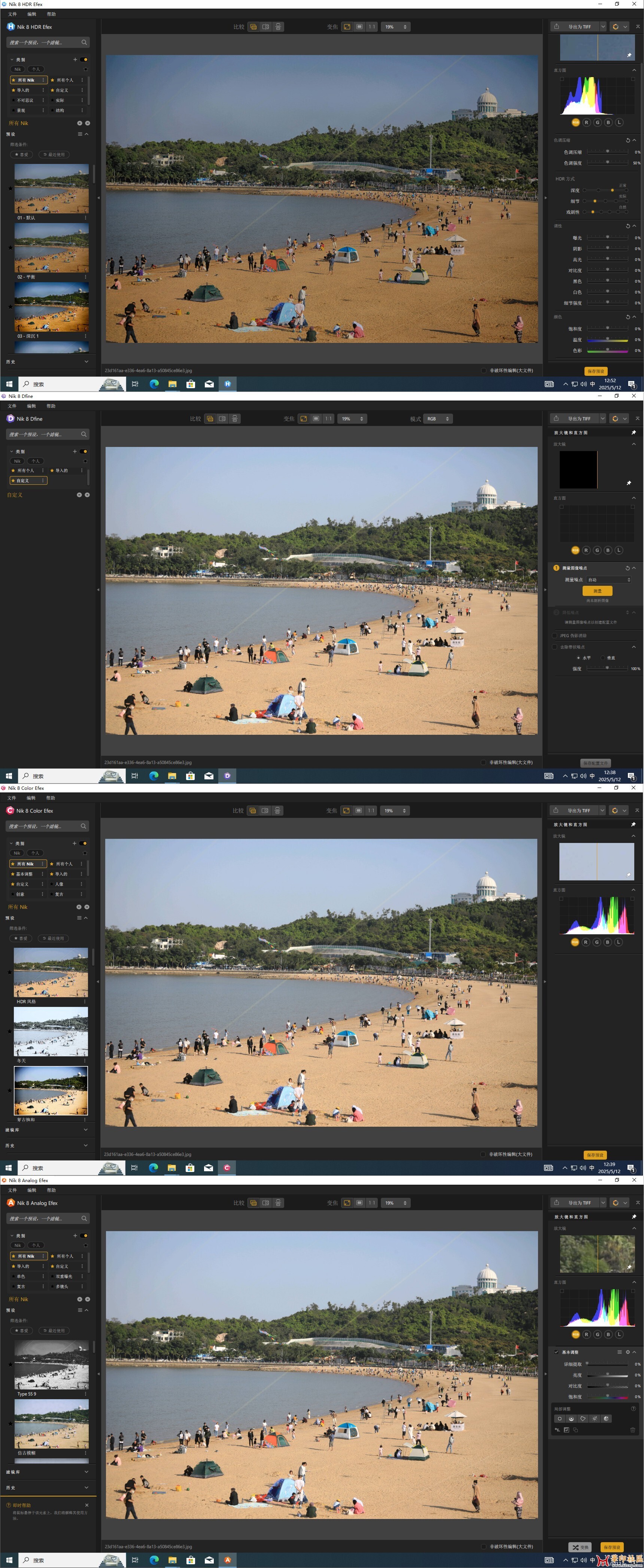Show R histogram channel in HDR Efex
The height and width of the screenshot is (1568, 644).
(x=586, y=122)
